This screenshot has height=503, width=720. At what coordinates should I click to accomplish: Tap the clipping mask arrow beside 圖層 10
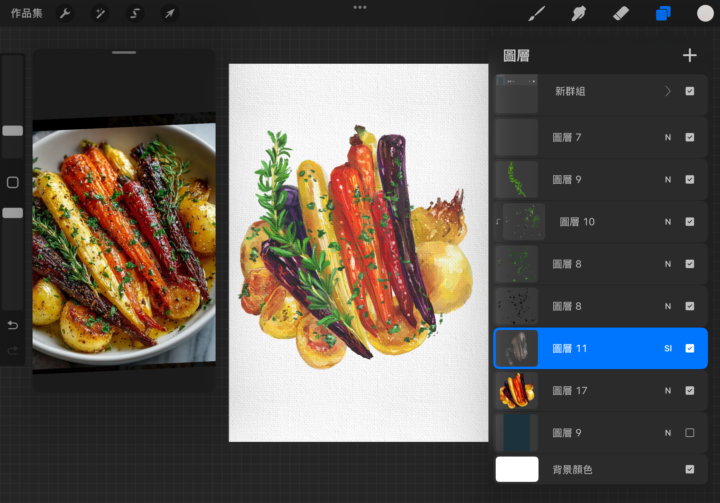498,222
